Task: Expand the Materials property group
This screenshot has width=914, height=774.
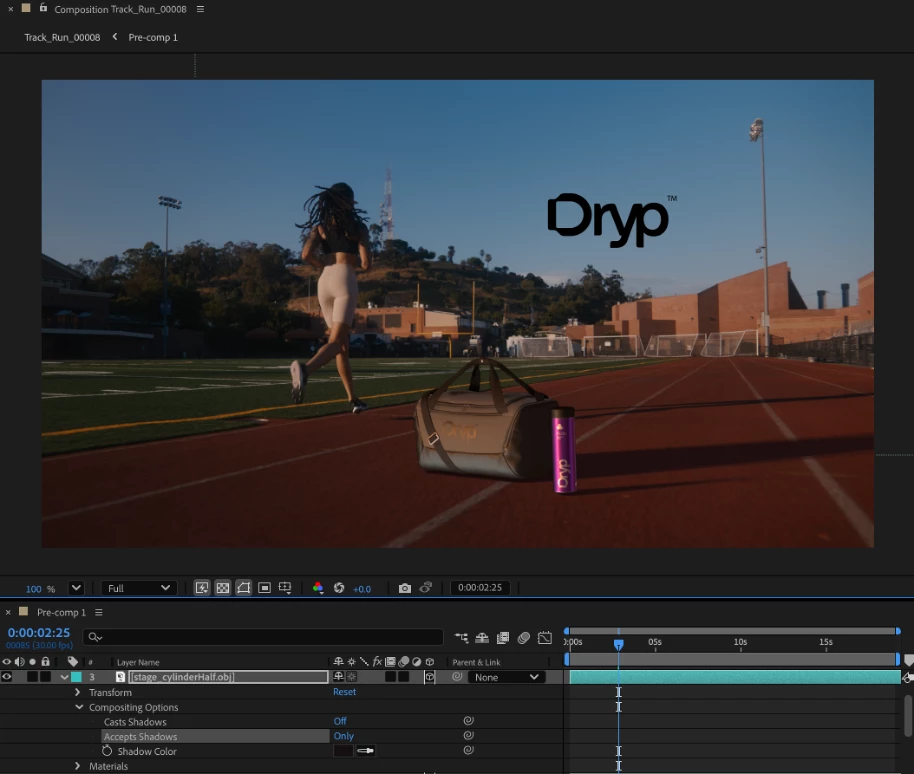Action: [x=78, y=766]
